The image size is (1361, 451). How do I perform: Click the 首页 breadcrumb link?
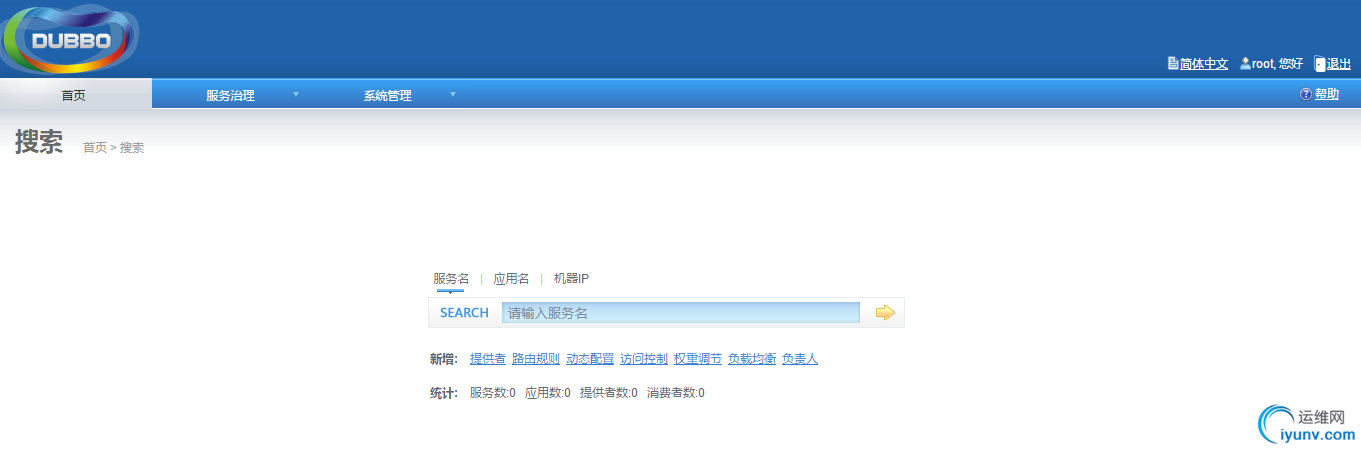point(94,148)
